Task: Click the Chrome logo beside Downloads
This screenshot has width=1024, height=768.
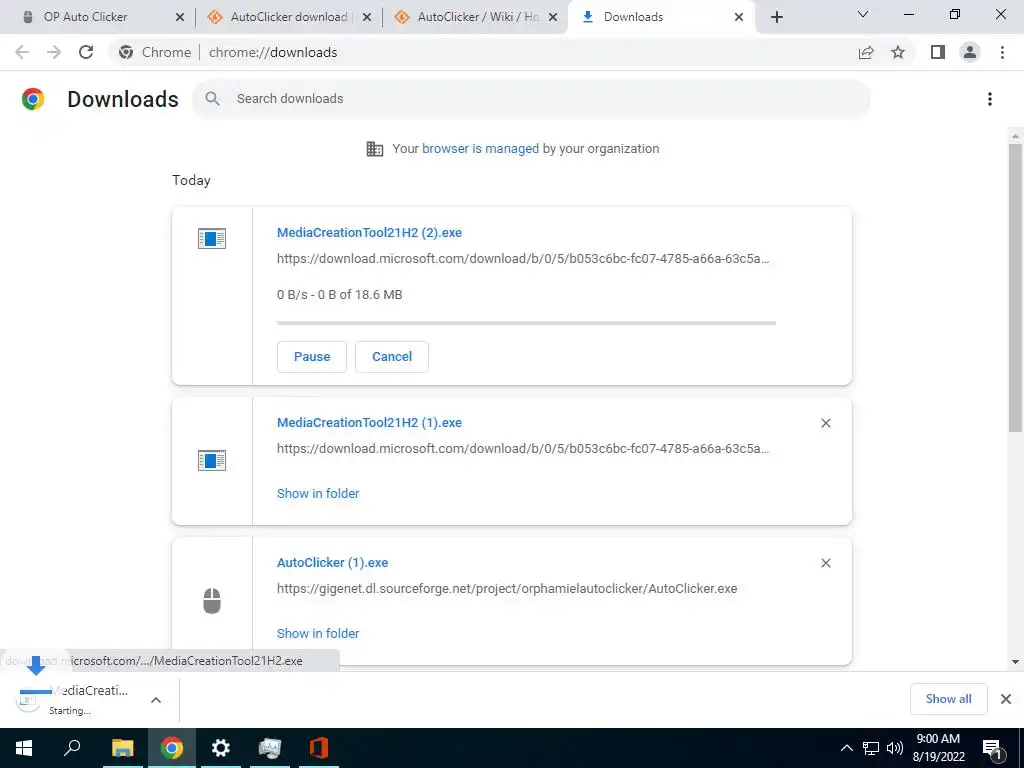Action: click(33, 99)
